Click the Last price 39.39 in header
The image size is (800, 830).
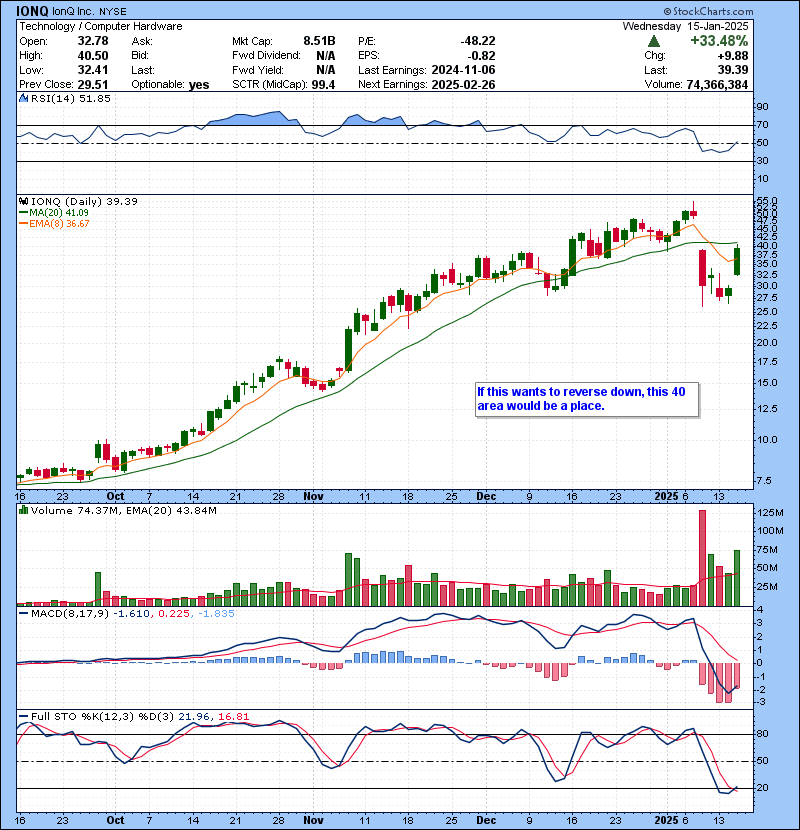733,70
